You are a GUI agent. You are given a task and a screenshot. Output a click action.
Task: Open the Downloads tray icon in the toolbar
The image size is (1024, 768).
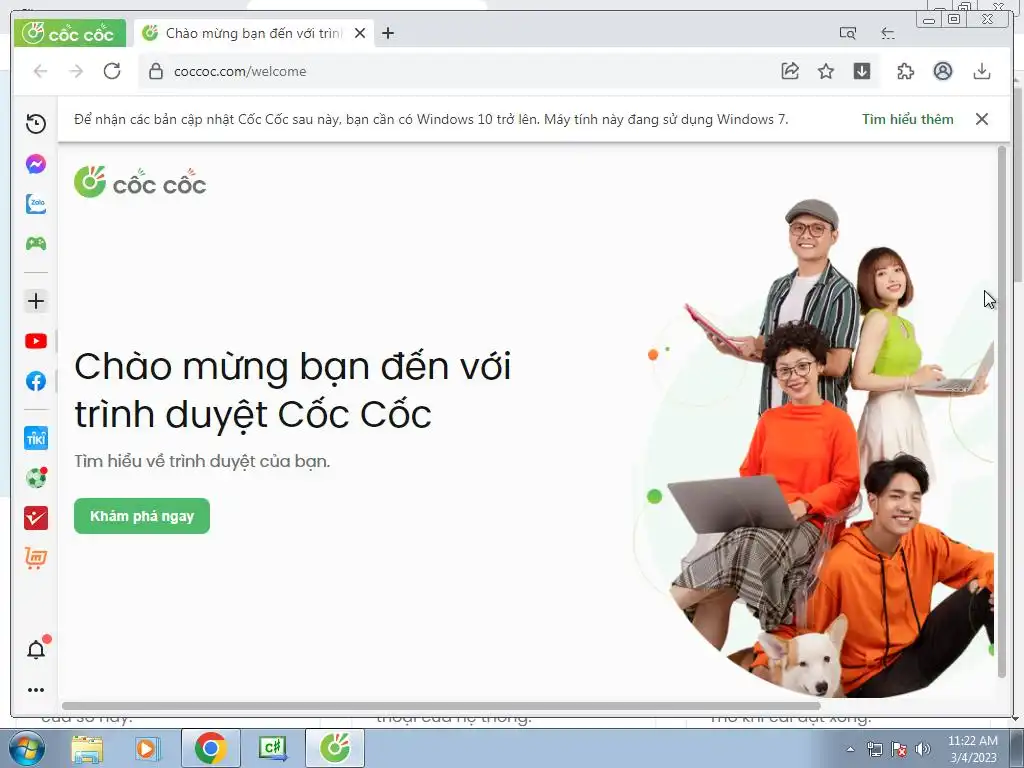pyautogui.click(x=982, y=71)
